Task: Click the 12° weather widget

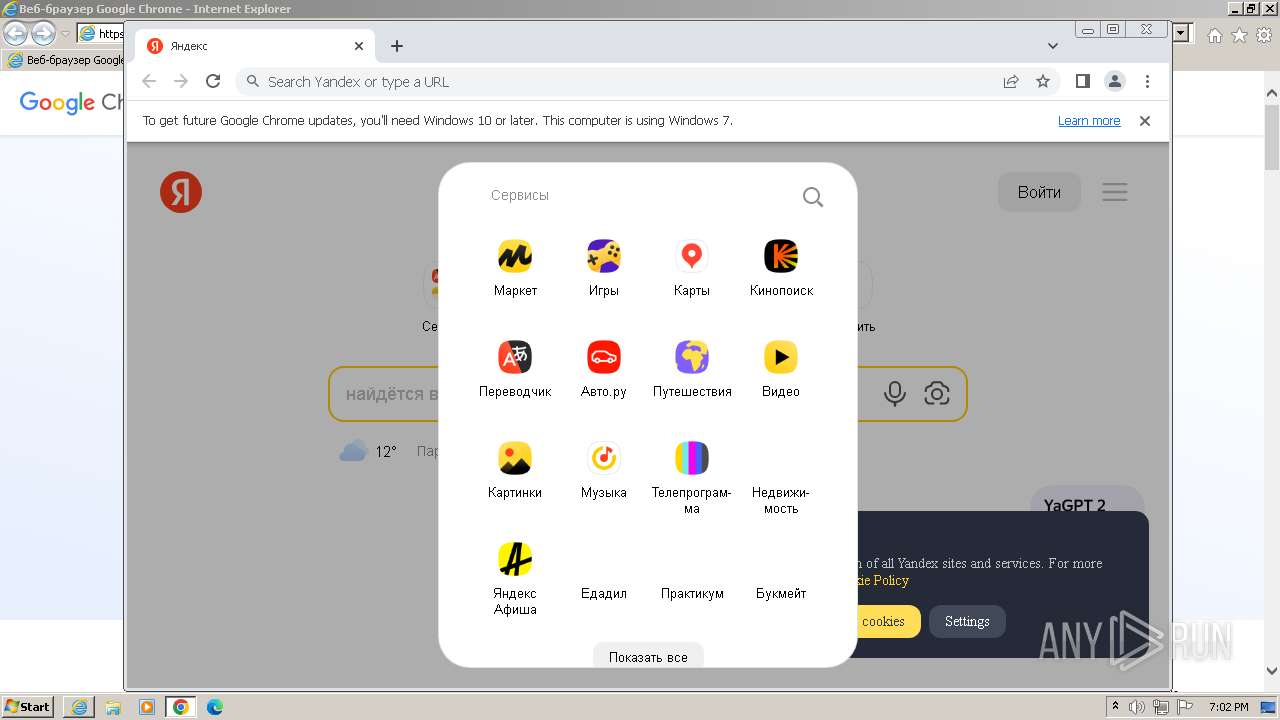Action: pyautogui.click(x=369, y=451)
